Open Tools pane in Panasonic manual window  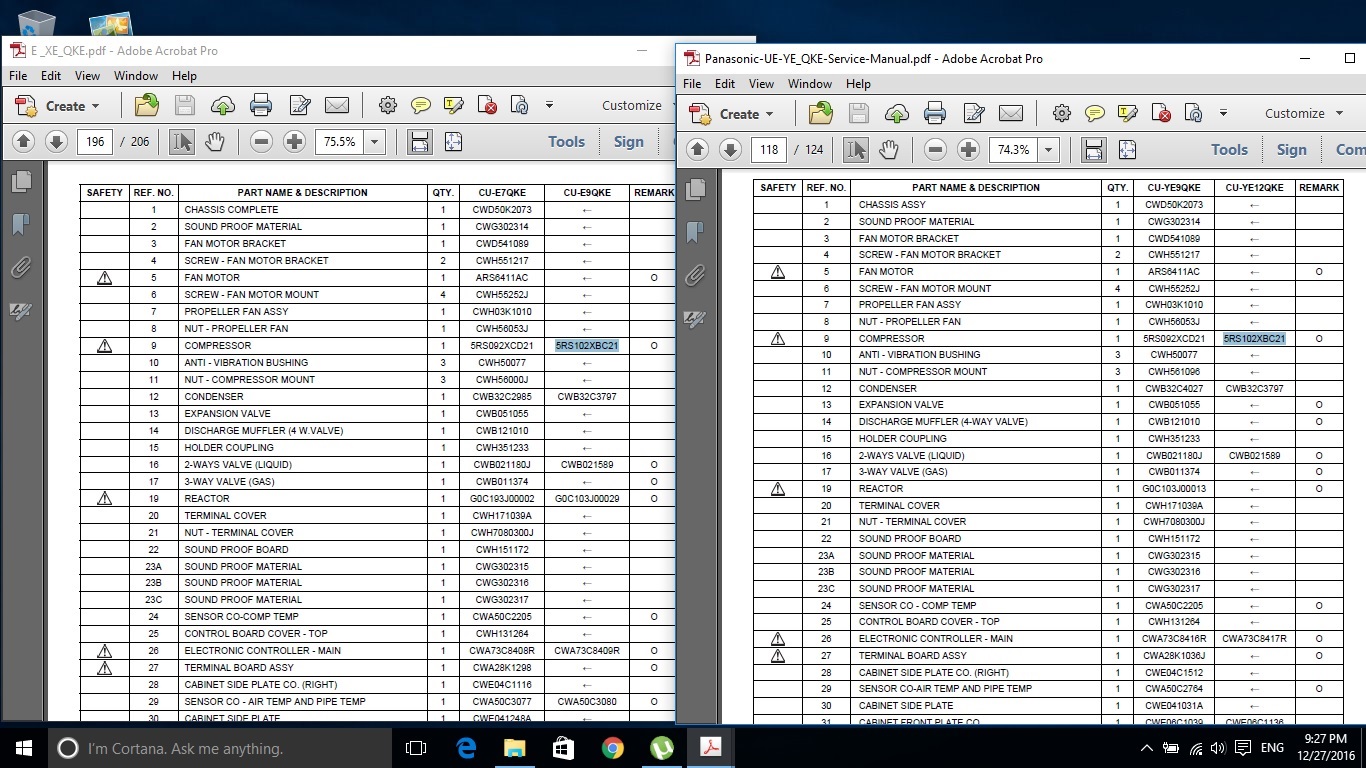click(x=1229, y=150)
